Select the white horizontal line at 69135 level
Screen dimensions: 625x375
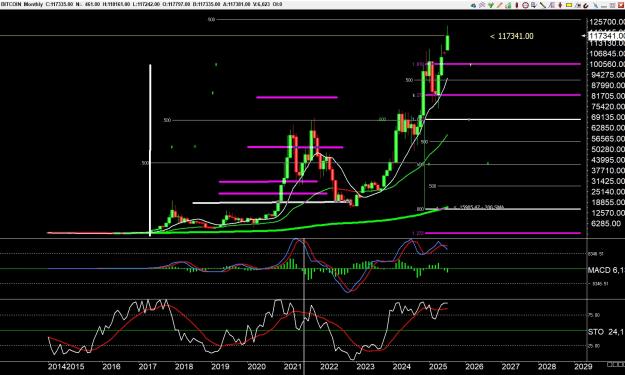pyautogui.click(x=502, y=119)
